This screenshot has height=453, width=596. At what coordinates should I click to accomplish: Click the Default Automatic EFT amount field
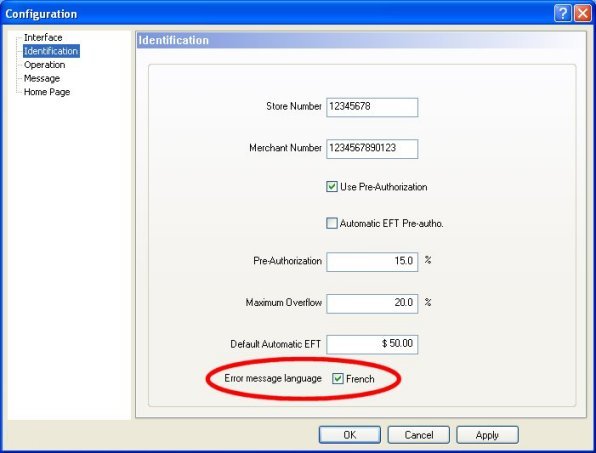[x=372, y=344]
